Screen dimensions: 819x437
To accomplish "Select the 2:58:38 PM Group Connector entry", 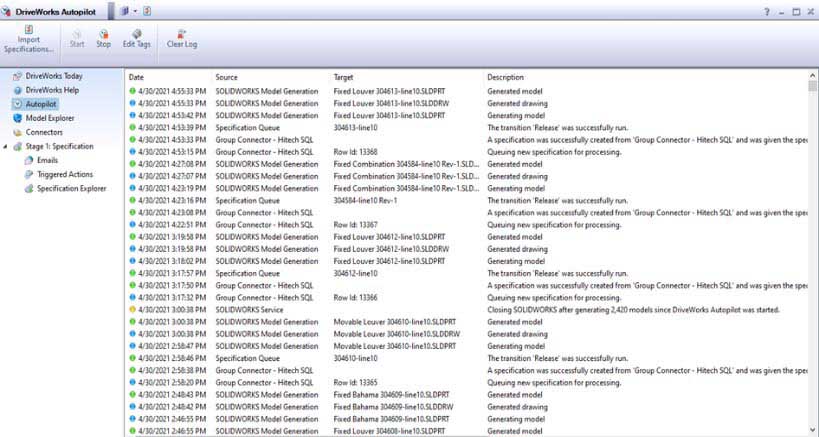I will pos(468,371).
